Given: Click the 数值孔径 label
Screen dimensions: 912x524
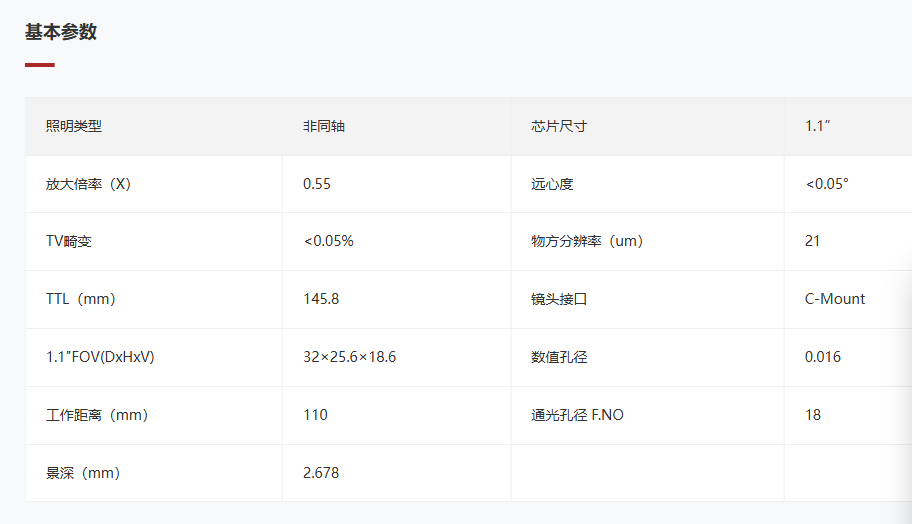Looking at the screenshot, I should (x=559, y=357).
